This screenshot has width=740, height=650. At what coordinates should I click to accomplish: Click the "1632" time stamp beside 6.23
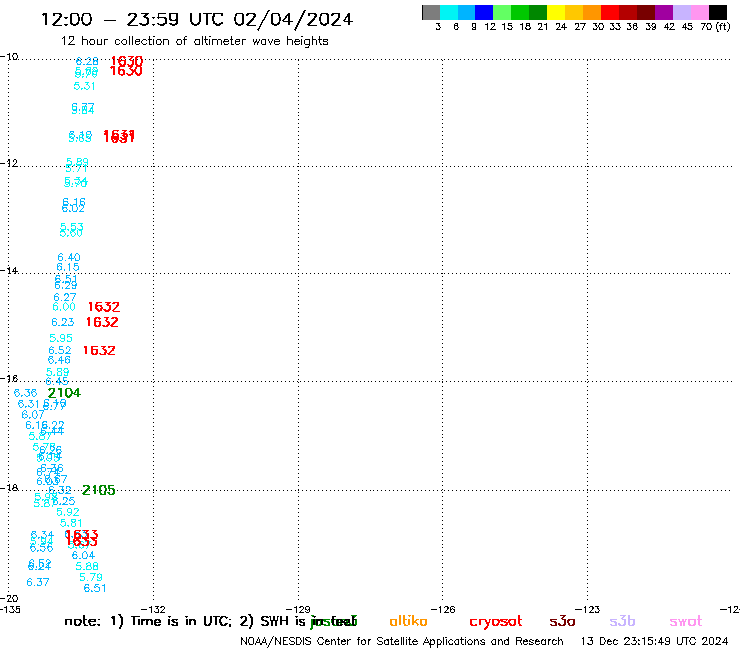(102, 322)
